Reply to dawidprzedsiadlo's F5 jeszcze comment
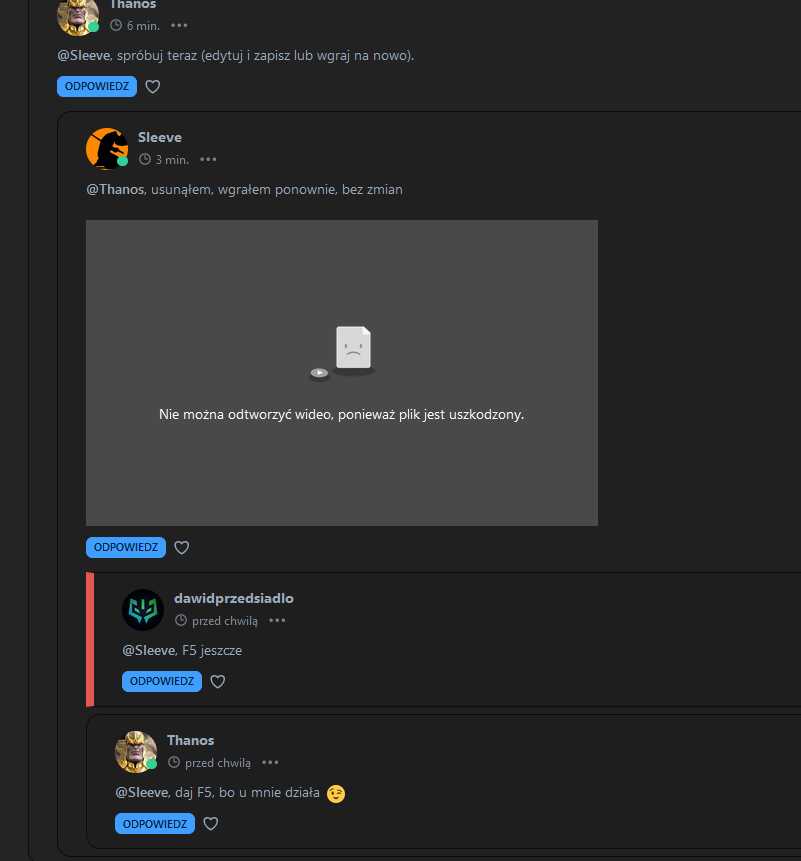This screenshot has height=861, width=801. (162, 681)
